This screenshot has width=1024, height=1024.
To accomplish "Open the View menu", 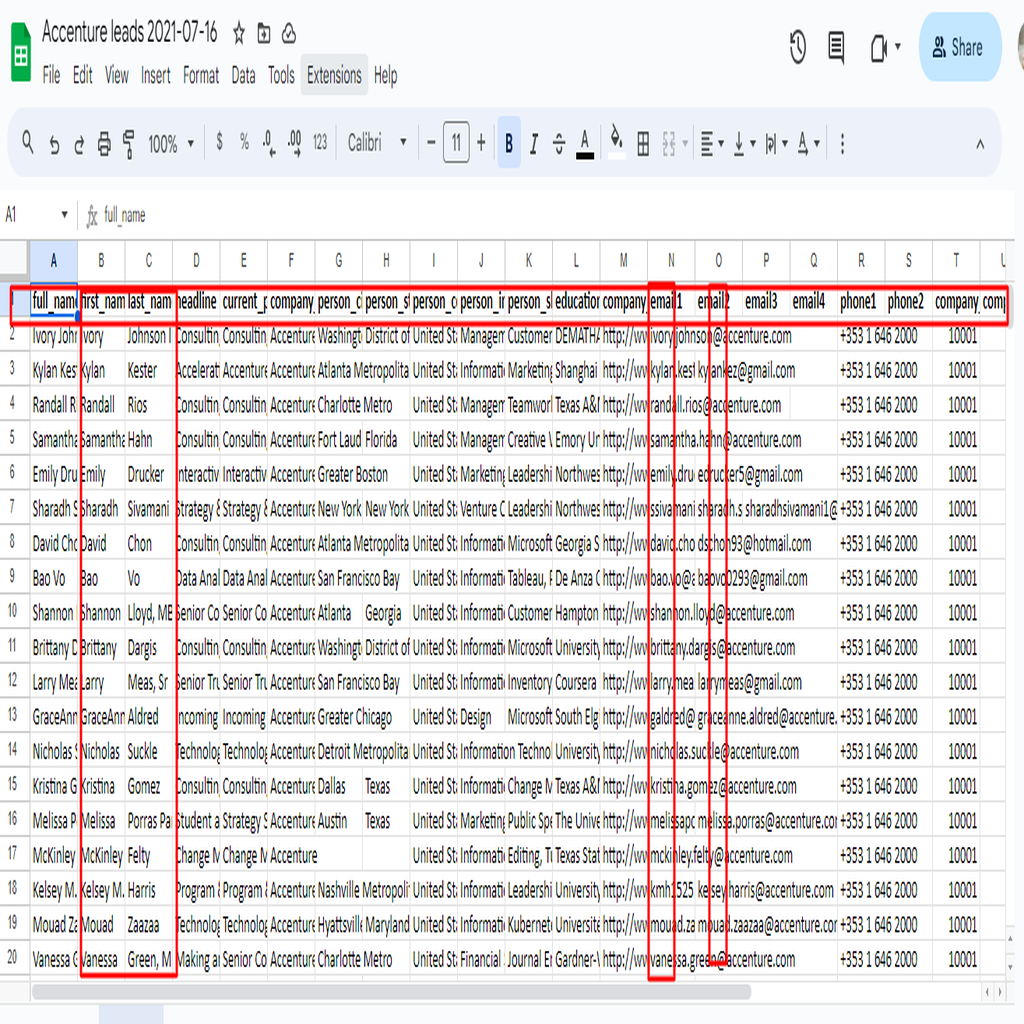I will pyautogui.click(x=117, y=76).
